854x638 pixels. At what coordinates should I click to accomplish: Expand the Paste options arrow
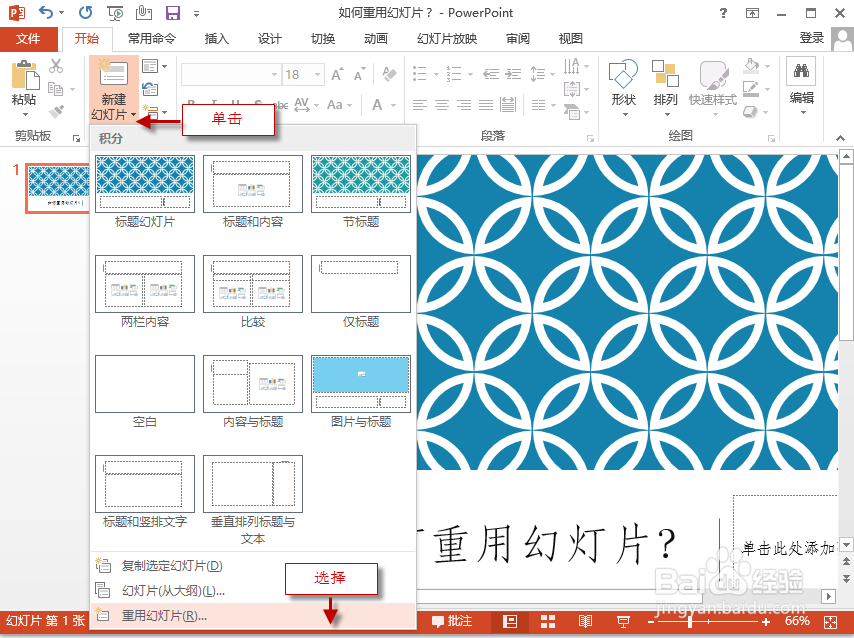click(x=25, y=114)
